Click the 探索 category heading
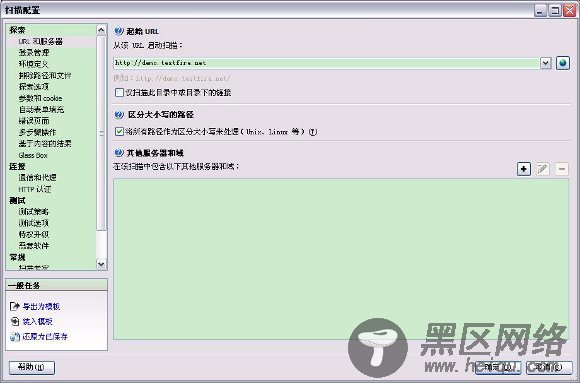 [17, 30]
